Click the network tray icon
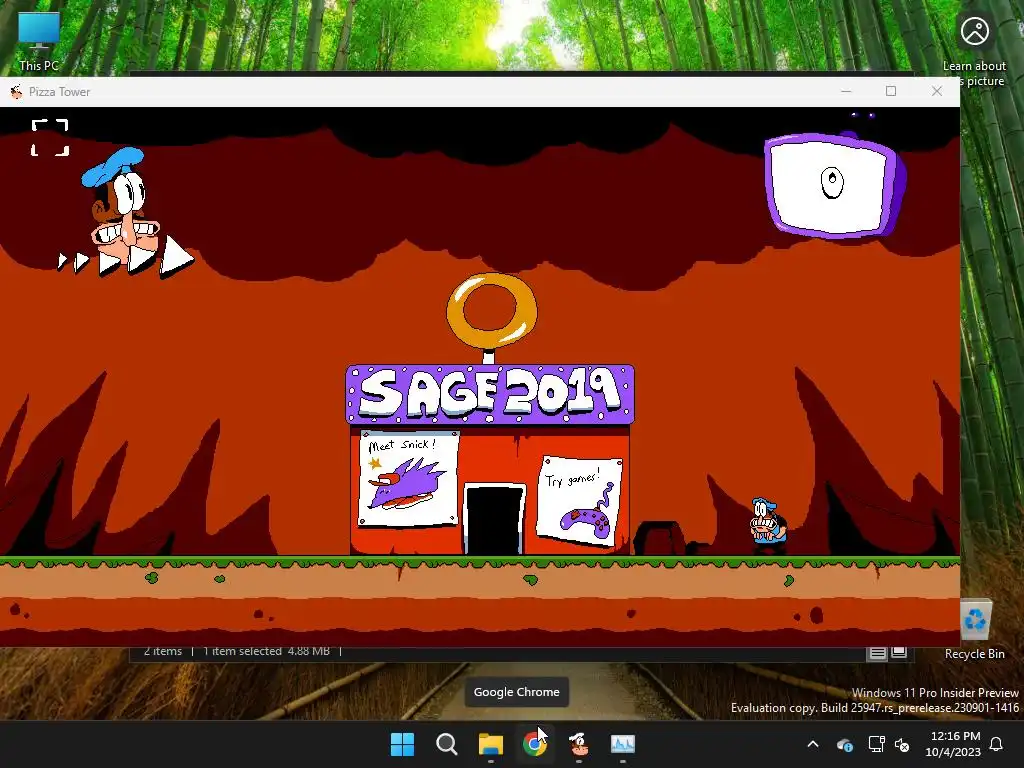 (x=876, y=744)
